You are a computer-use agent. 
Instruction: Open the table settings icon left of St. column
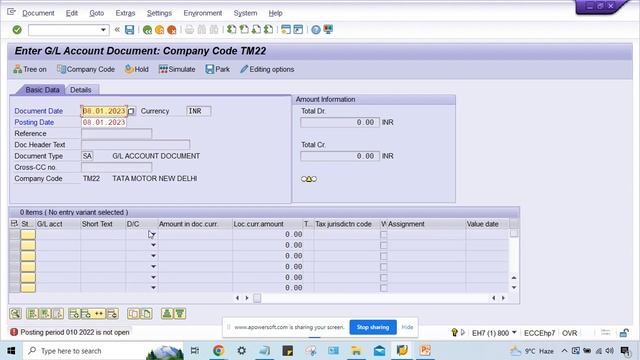pyautogui.click(x=14, y=224)
